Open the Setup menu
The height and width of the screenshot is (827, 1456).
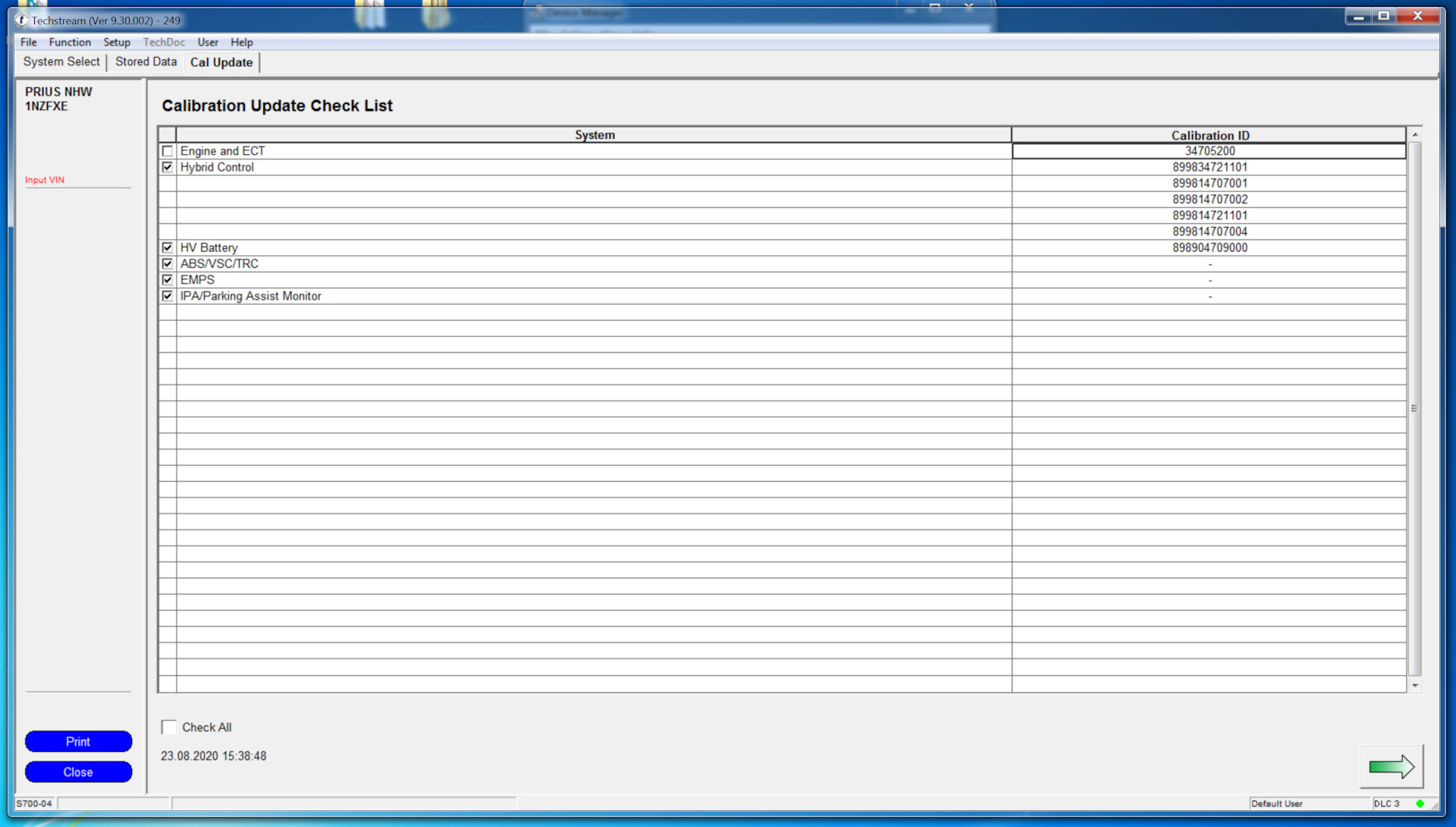pyautogui.click(x=115, y=42)
